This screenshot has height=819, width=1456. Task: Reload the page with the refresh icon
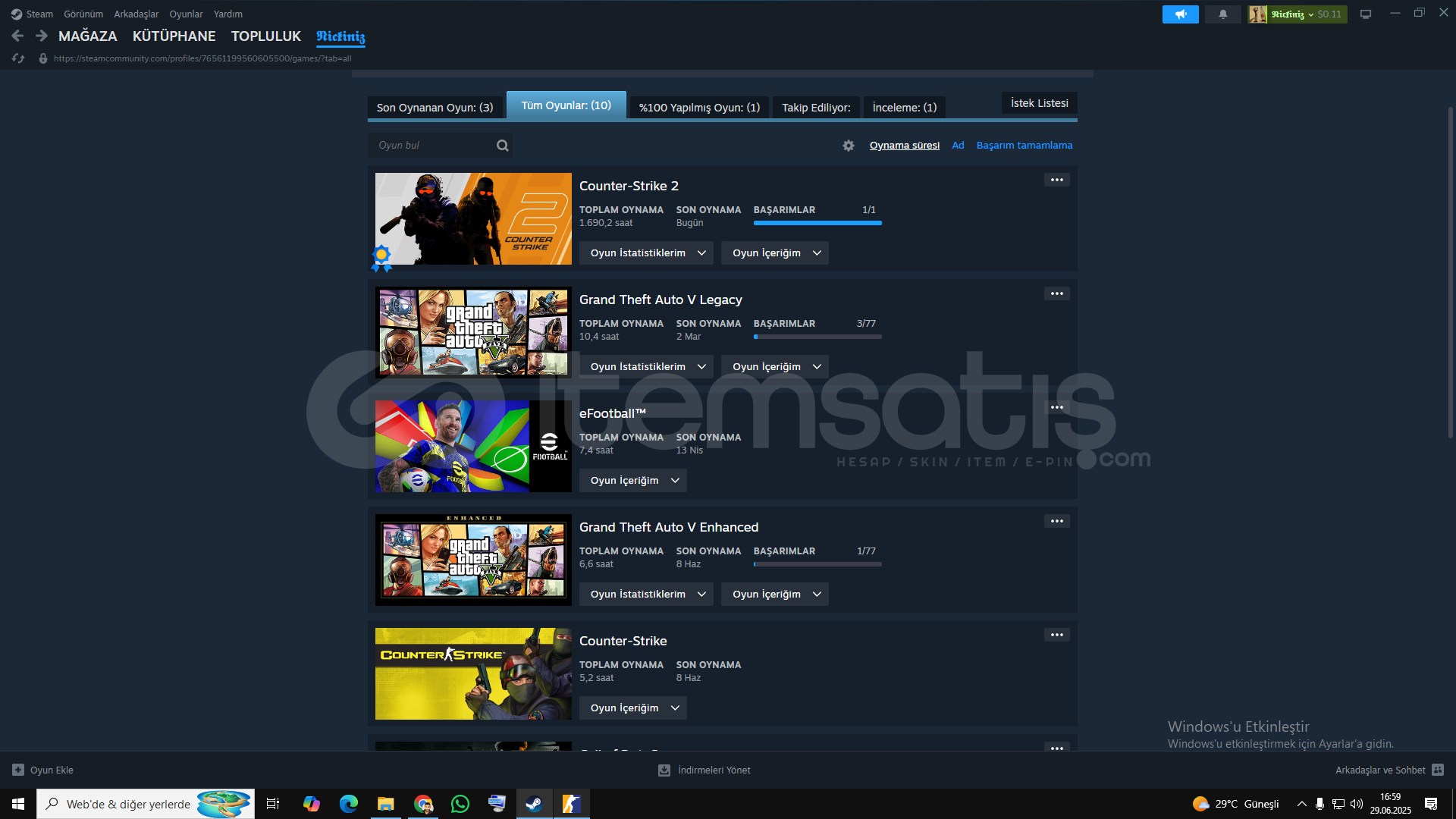pyautogui.click(x=18, y=58)
